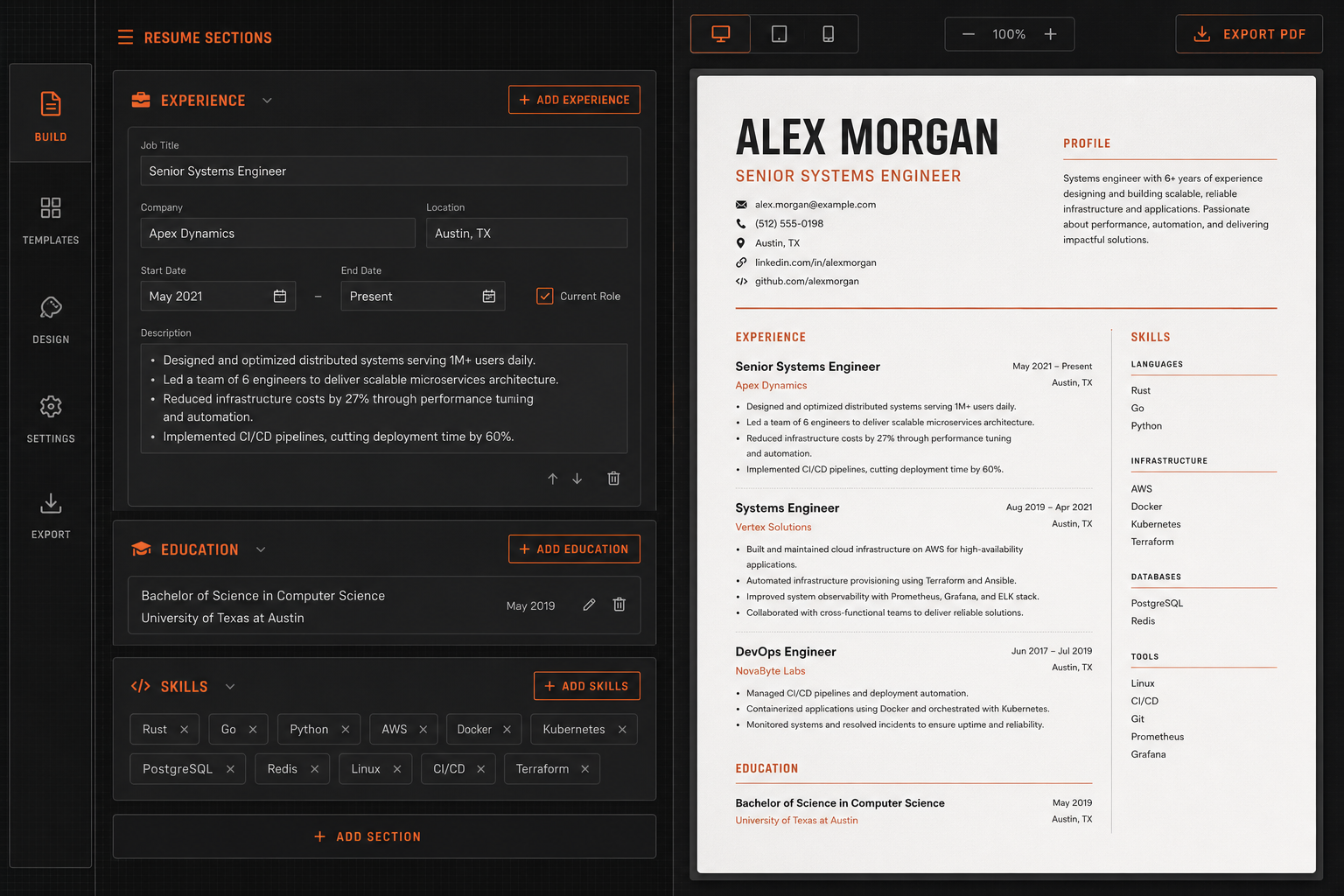Zoom in the resume preview
Image resolution: width=1344 pixels, height=896 pixels.
coord(1050,34)
